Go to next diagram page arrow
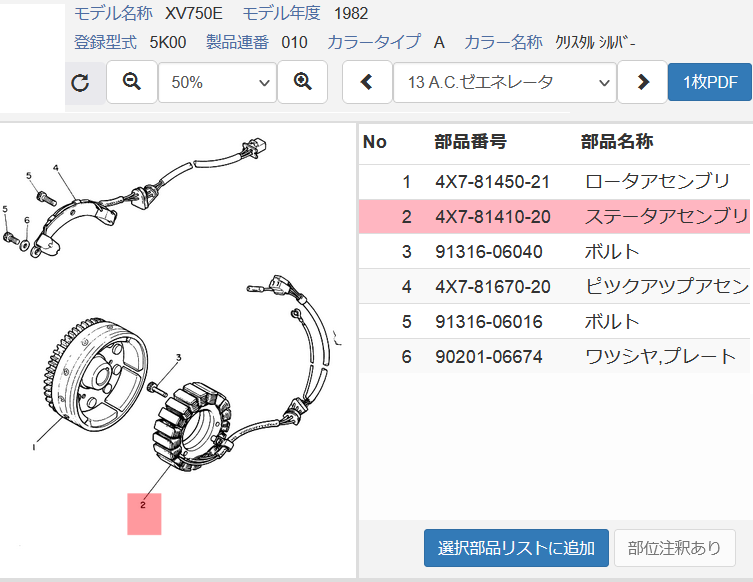Viewport: 753px width, 582px height. pyautogui.click(x=643, y=82)
